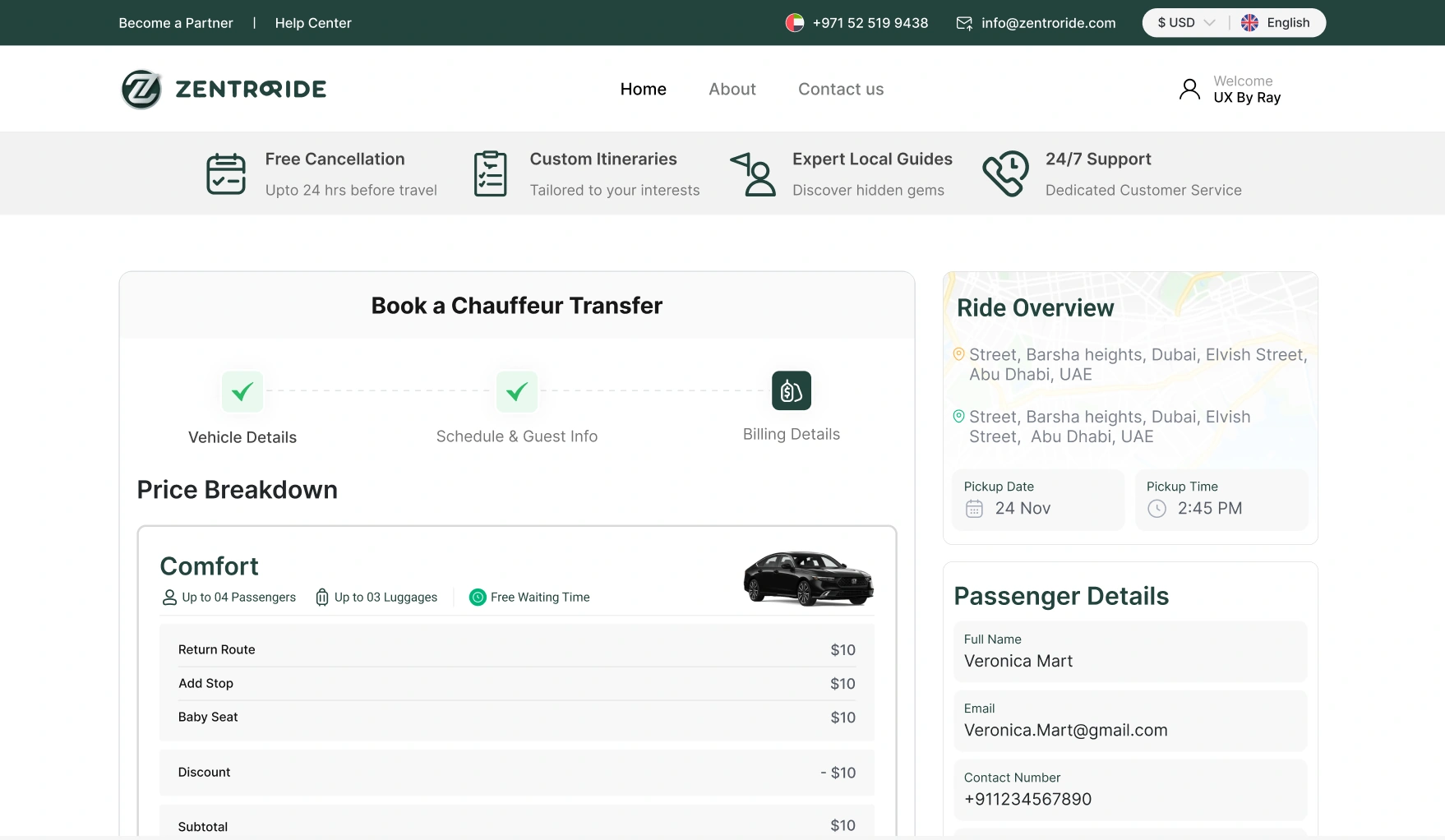Open the USD currency dropdown
The width and height of the screenshot is (1445, 840).
1186,23
